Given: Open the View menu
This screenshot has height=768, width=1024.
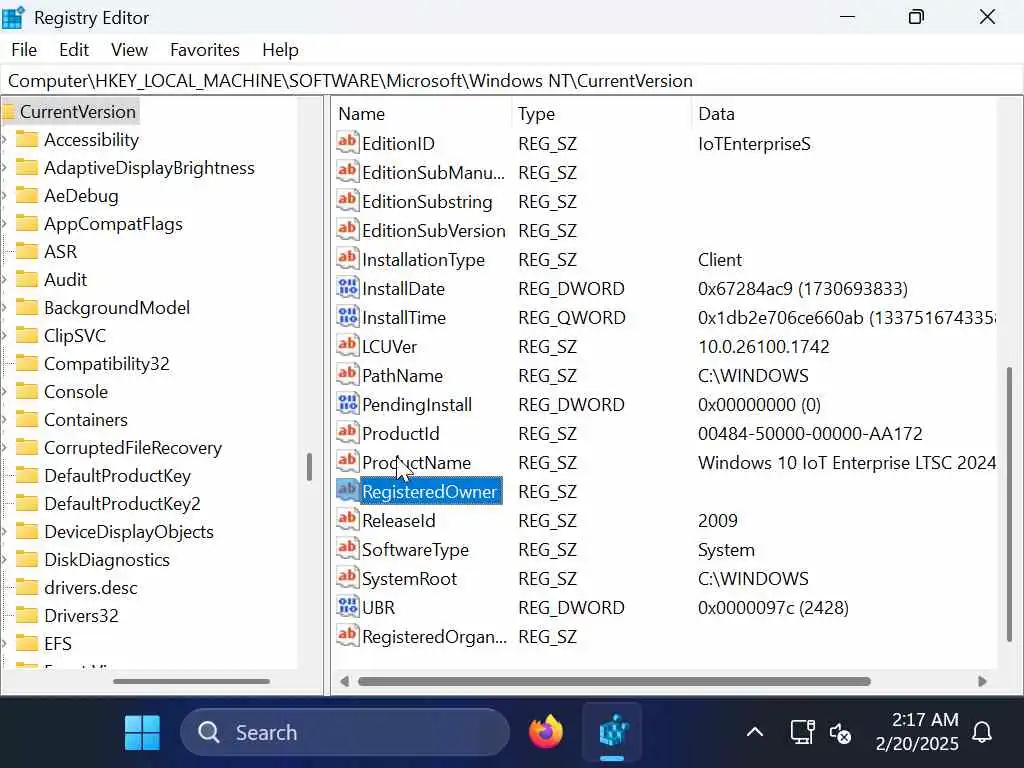Looking at the screenshot, I should (x=129, y=50).
